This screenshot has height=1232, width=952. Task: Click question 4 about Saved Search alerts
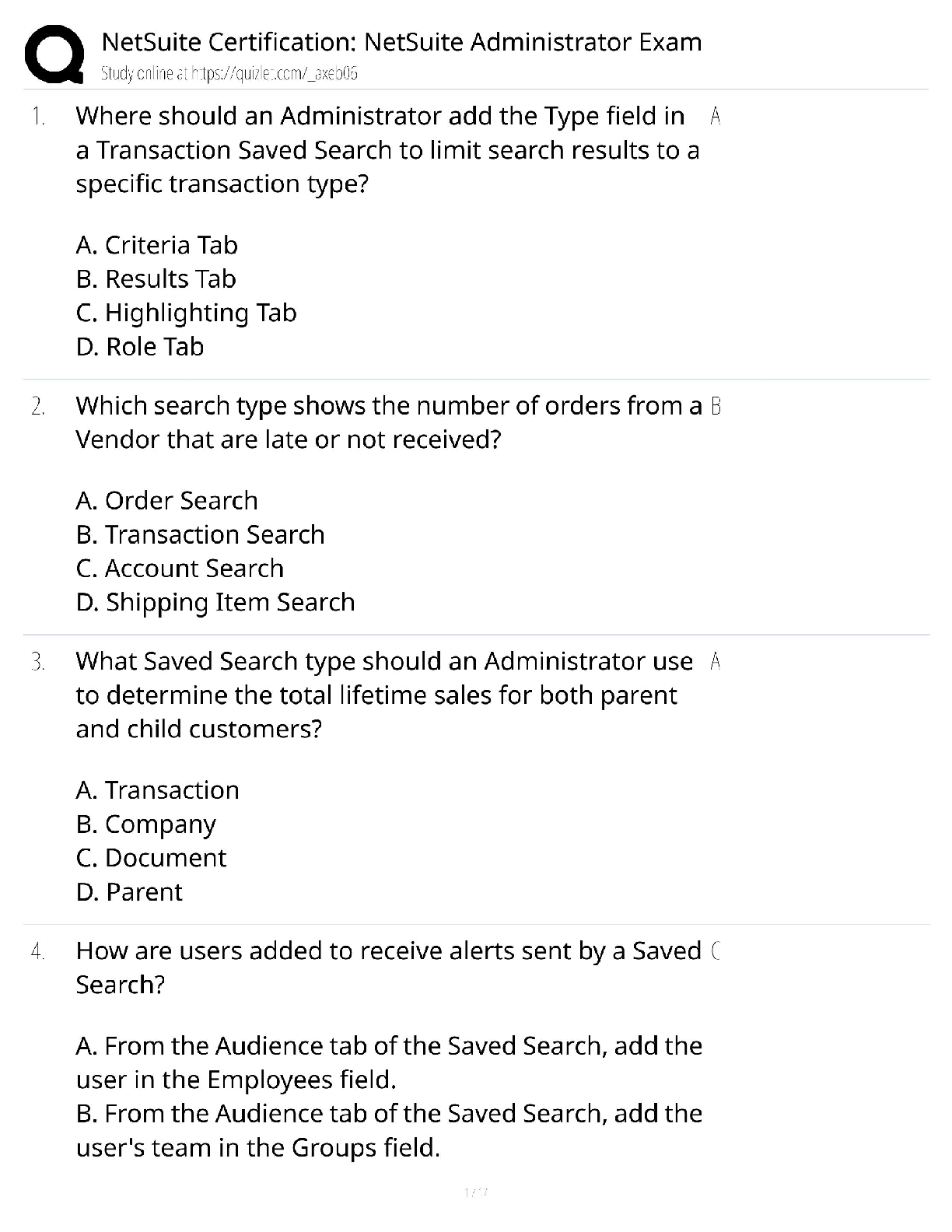coord(388,967)
